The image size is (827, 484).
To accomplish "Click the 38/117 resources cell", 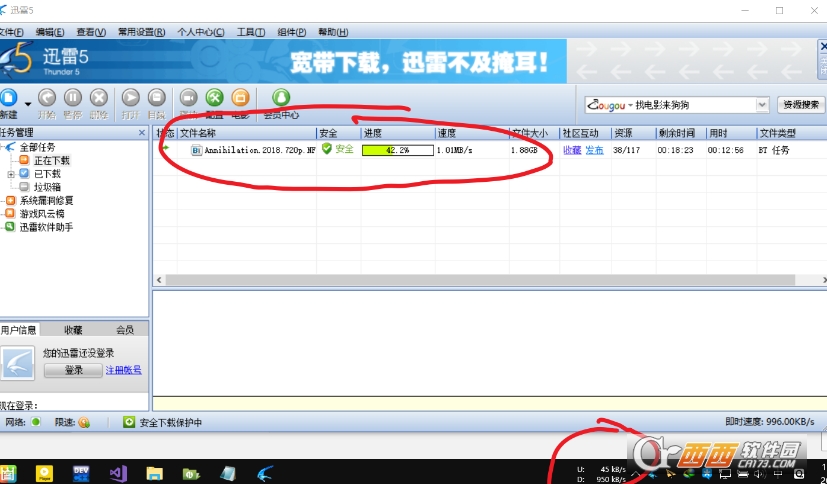I will point(627,150).
